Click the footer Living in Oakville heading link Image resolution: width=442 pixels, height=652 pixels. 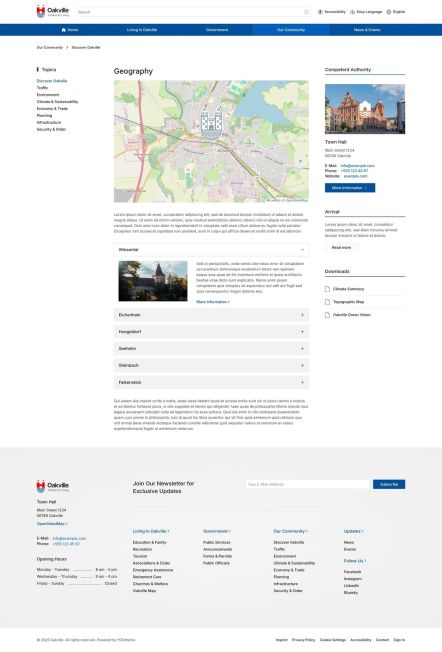(x=151, y=531)
